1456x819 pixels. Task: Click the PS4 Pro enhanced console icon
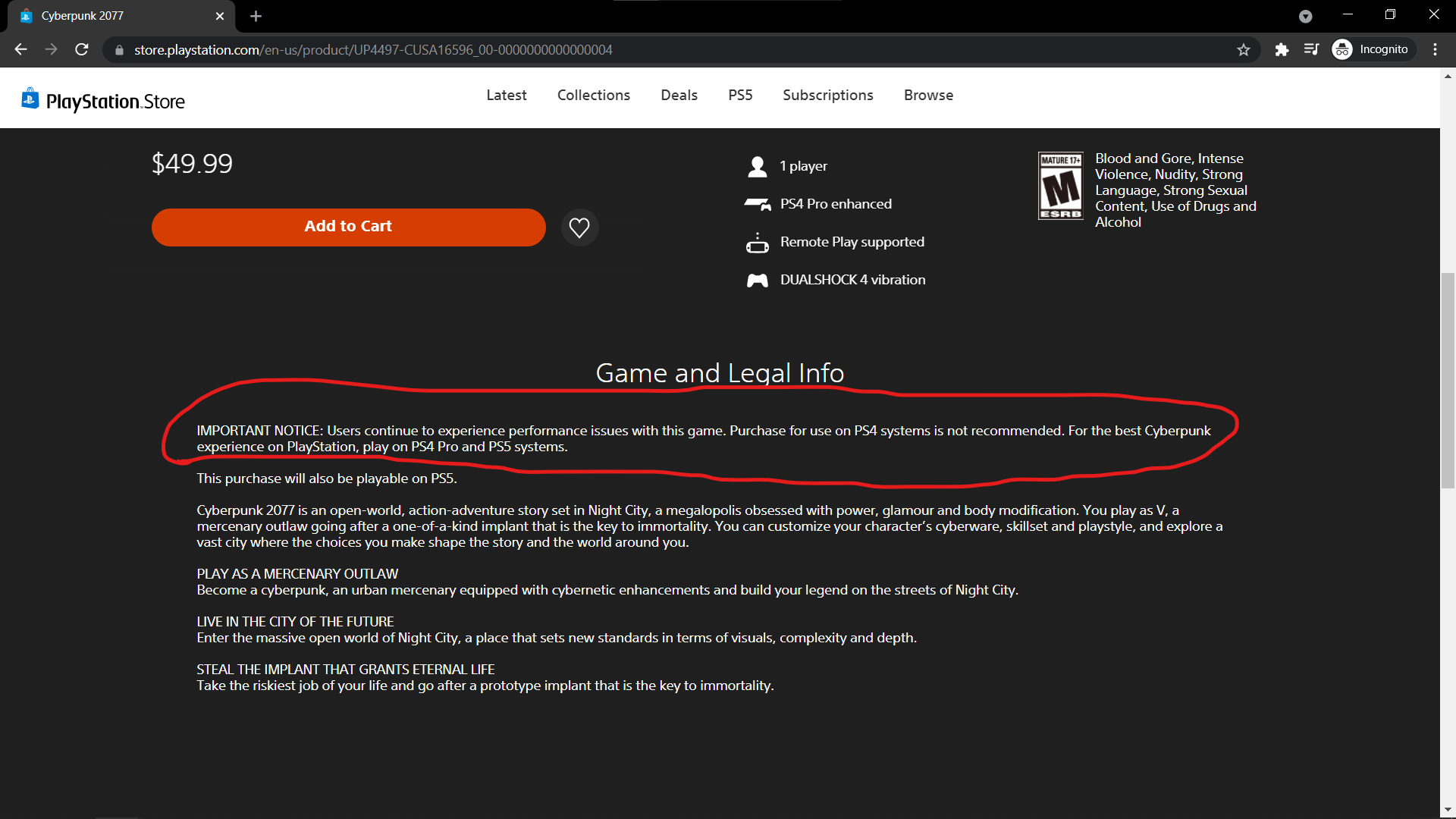tap(757, 204)
